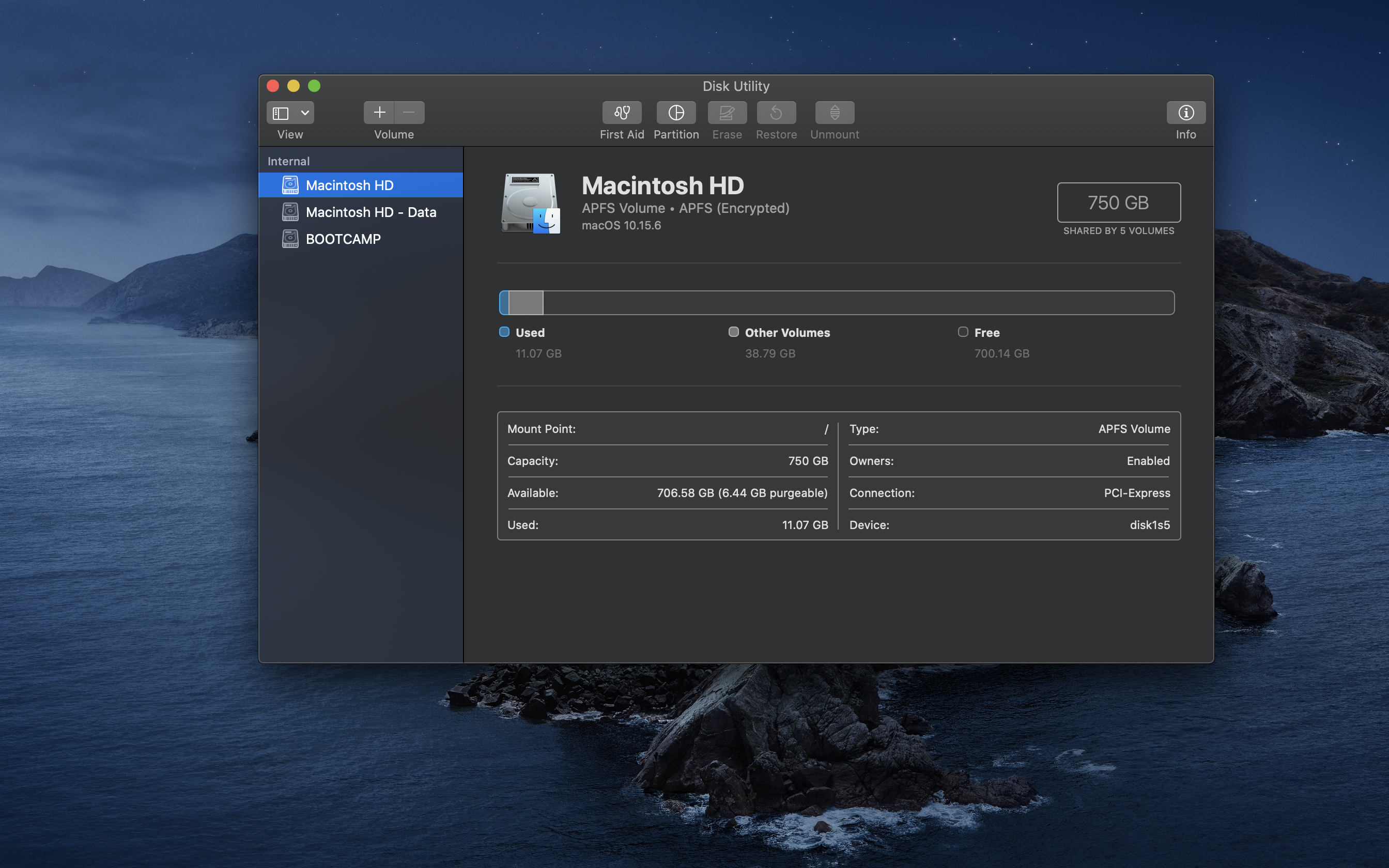This screenshot has width=1389, height=868.
Task: Click the Macintosh HD drive icon
Action: coord(530,203)
